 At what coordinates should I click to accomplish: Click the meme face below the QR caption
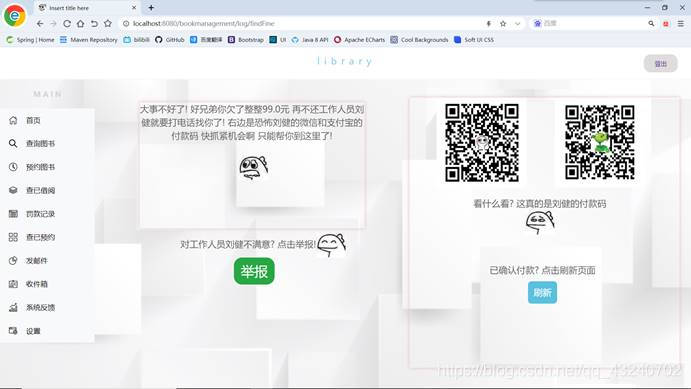(x=540, y=222)
